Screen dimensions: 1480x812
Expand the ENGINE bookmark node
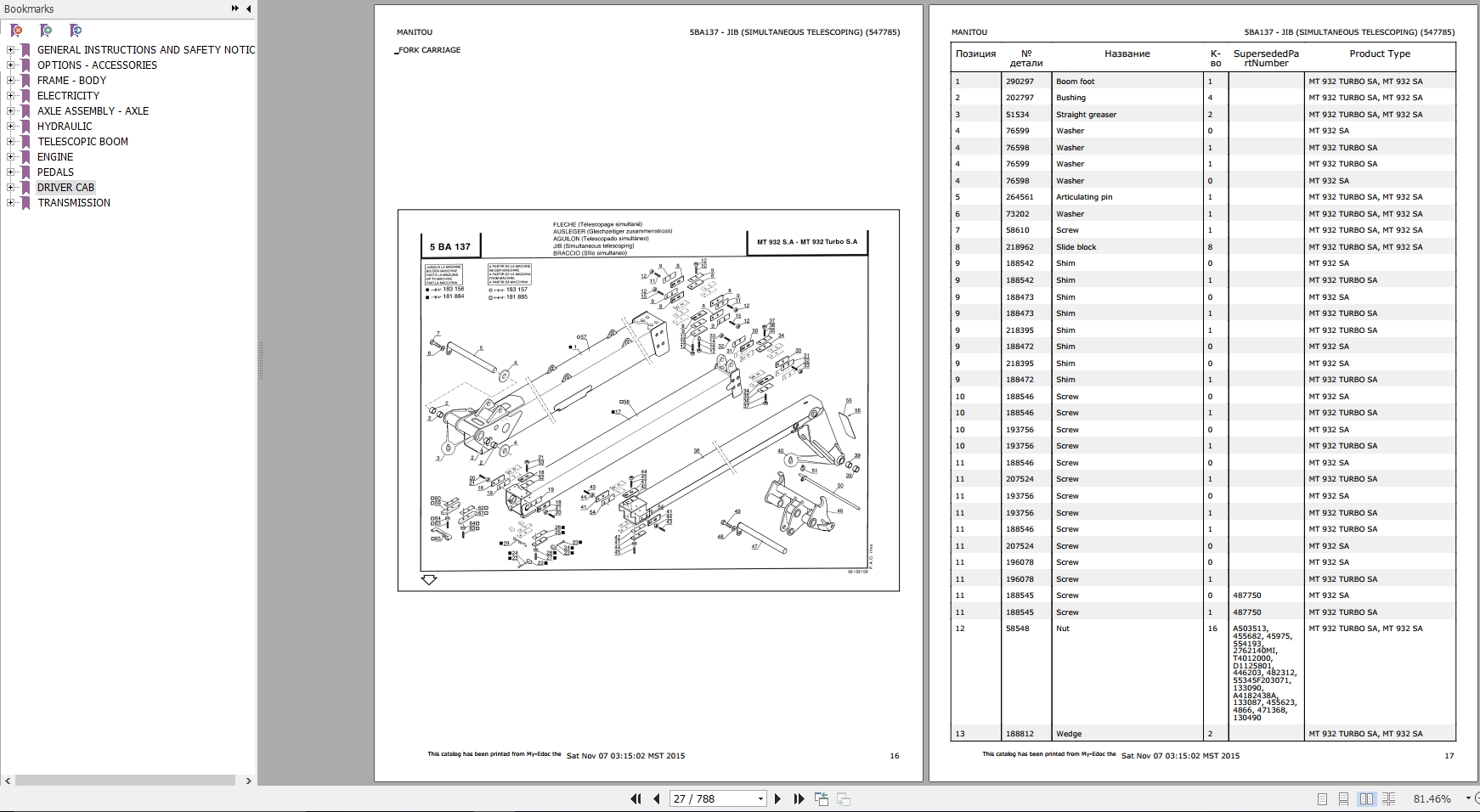10,157
